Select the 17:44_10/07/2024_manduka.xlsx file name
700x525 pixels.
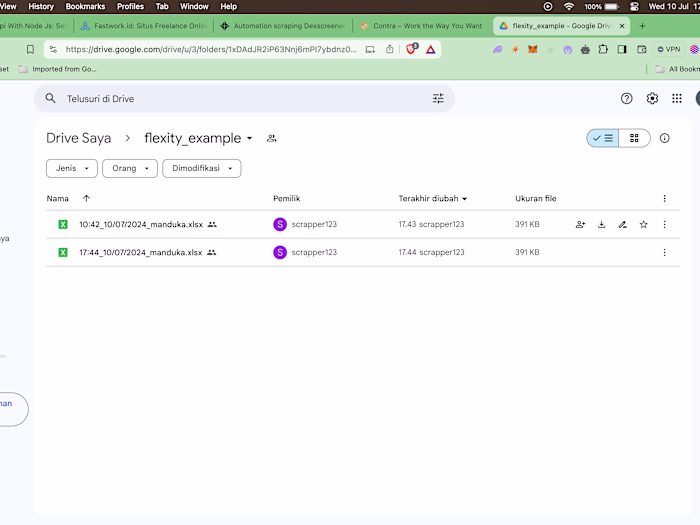coord(141,253)
